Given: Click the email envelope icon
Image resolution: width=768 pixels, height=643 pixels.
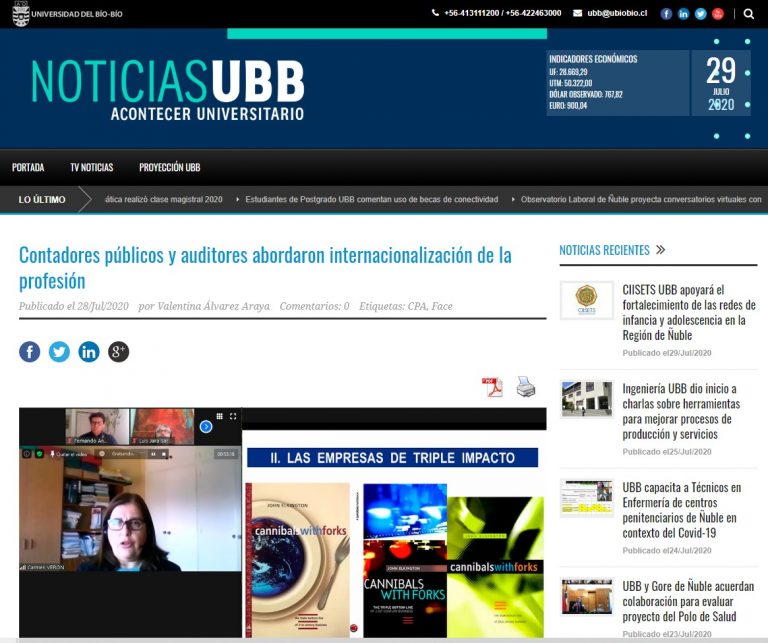Looking at the screenshot, I should pyautogui.click(x=577, y=13).
